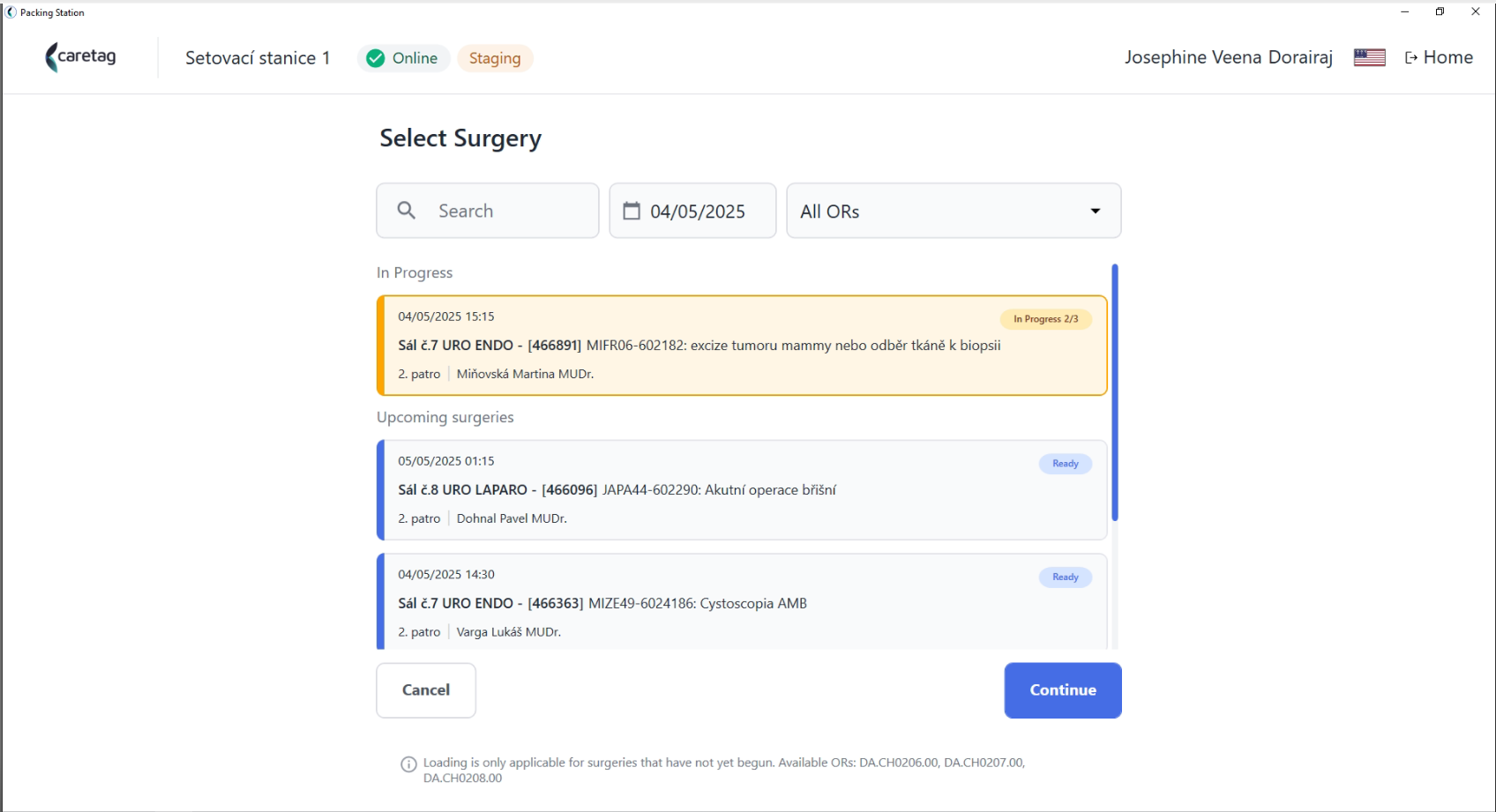This screenshot has width=1496, height=812.
Task: Select the Akutní operace břišní surgery card
Action: 742,490
